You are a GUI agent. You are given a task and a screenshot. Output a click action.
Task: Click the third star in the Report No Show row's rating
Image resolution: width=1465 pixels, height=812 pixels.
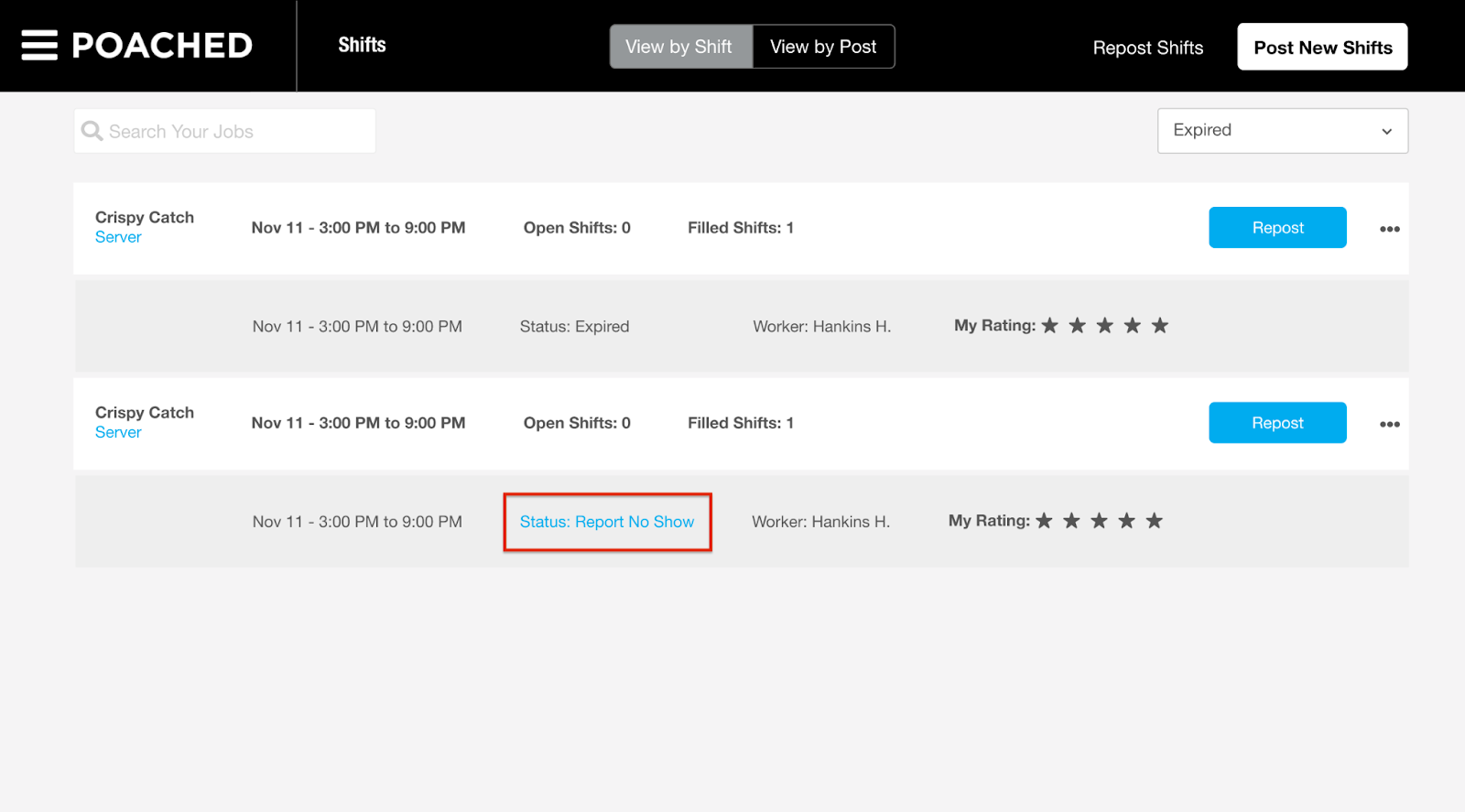point(1099,521)
